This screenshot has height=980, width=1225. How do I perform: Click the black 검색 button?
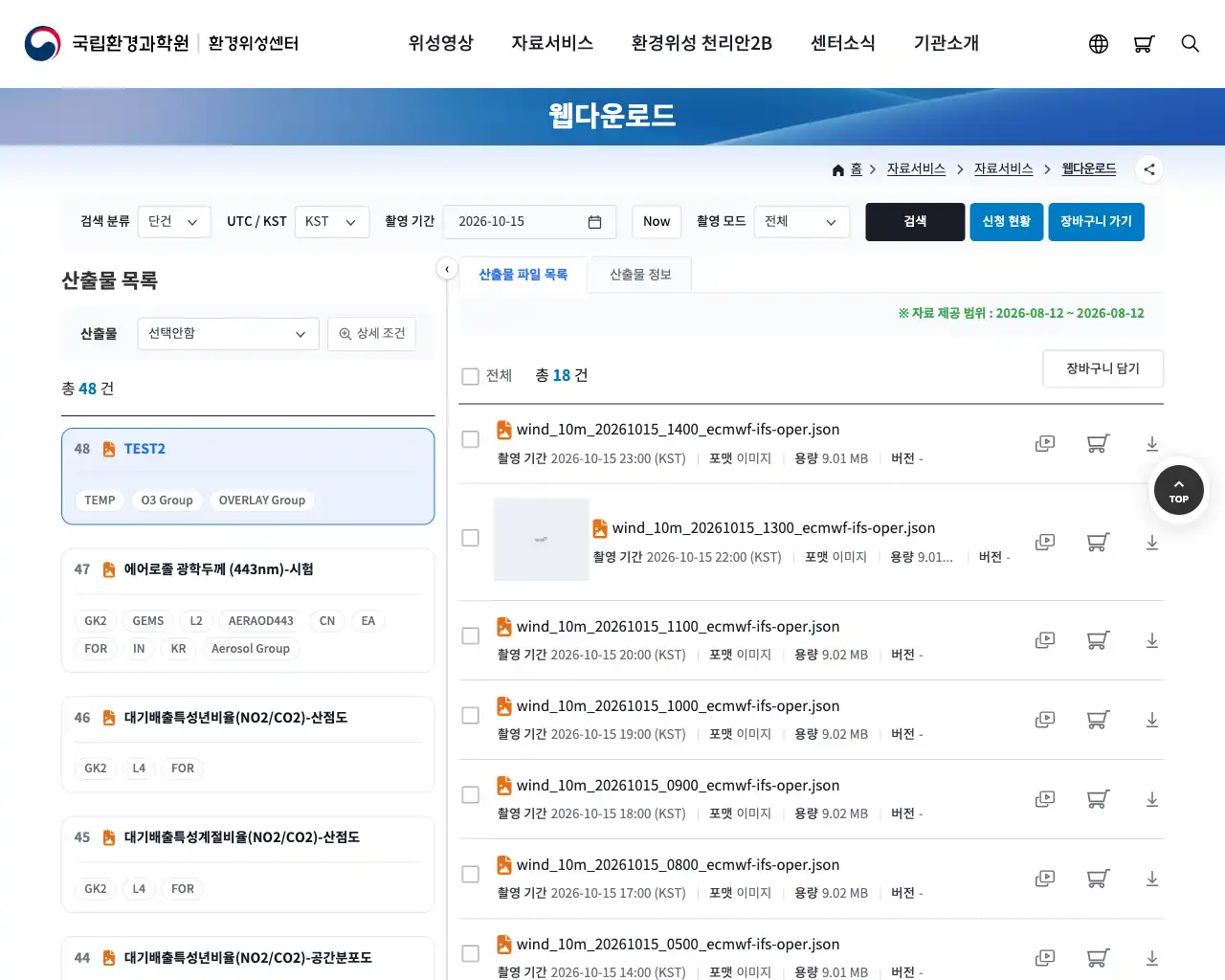pos(915,222)
